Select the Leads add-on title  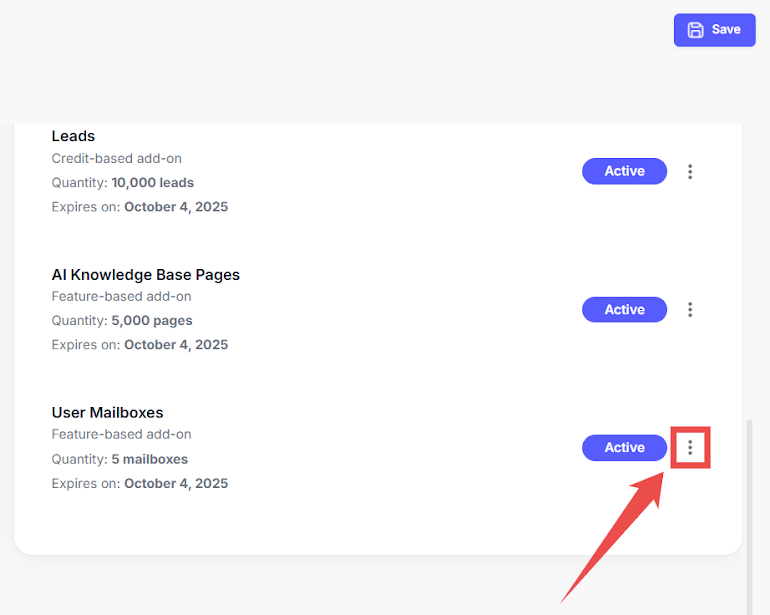[x=73, y=136]
